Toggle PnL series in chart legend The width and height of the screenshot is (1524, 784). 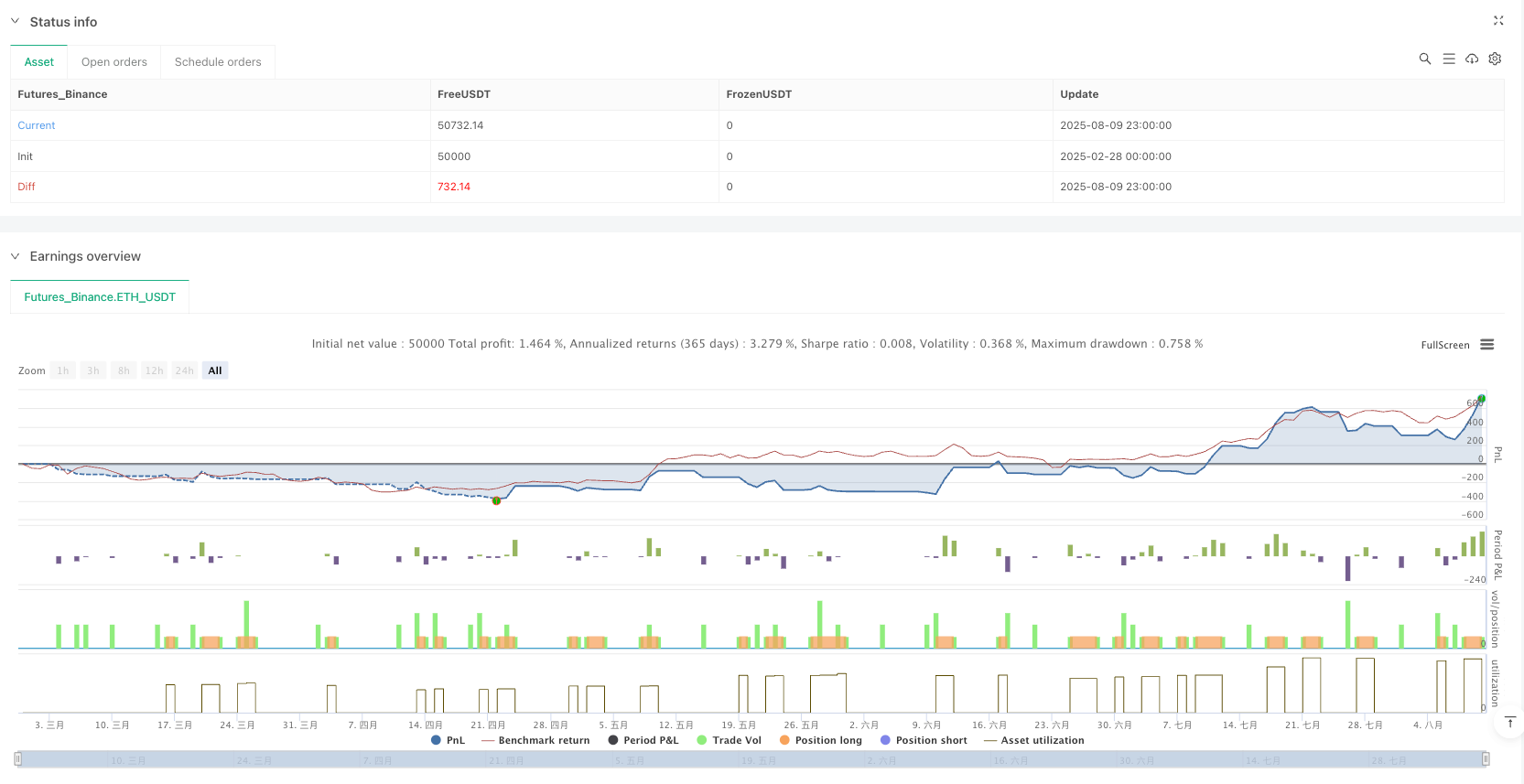448,740
